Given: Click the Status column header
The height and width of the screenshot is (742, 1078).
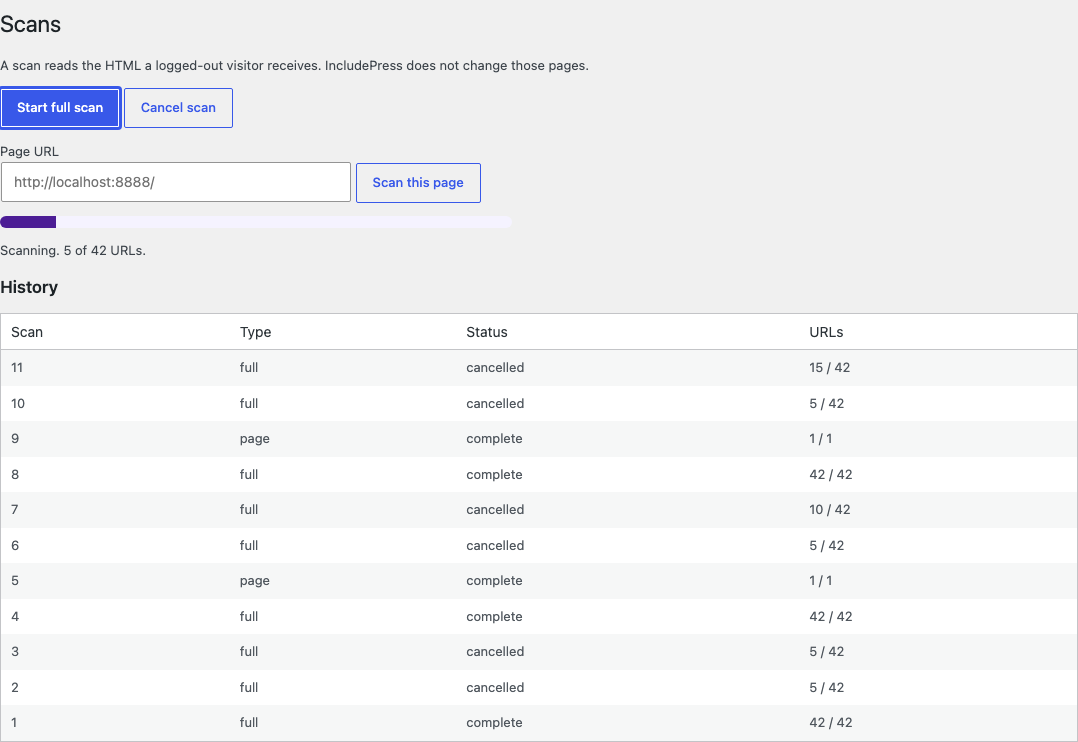Looking at the screenshot, I should tap(487, 332).
